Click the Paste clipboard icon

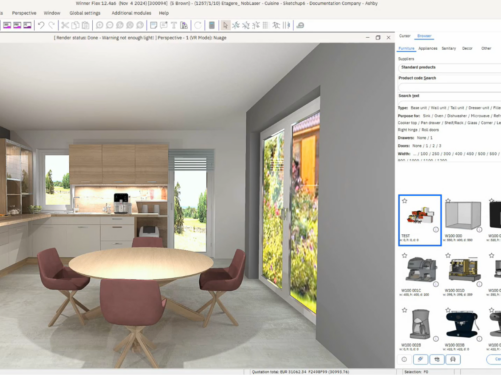click(86, 25)
